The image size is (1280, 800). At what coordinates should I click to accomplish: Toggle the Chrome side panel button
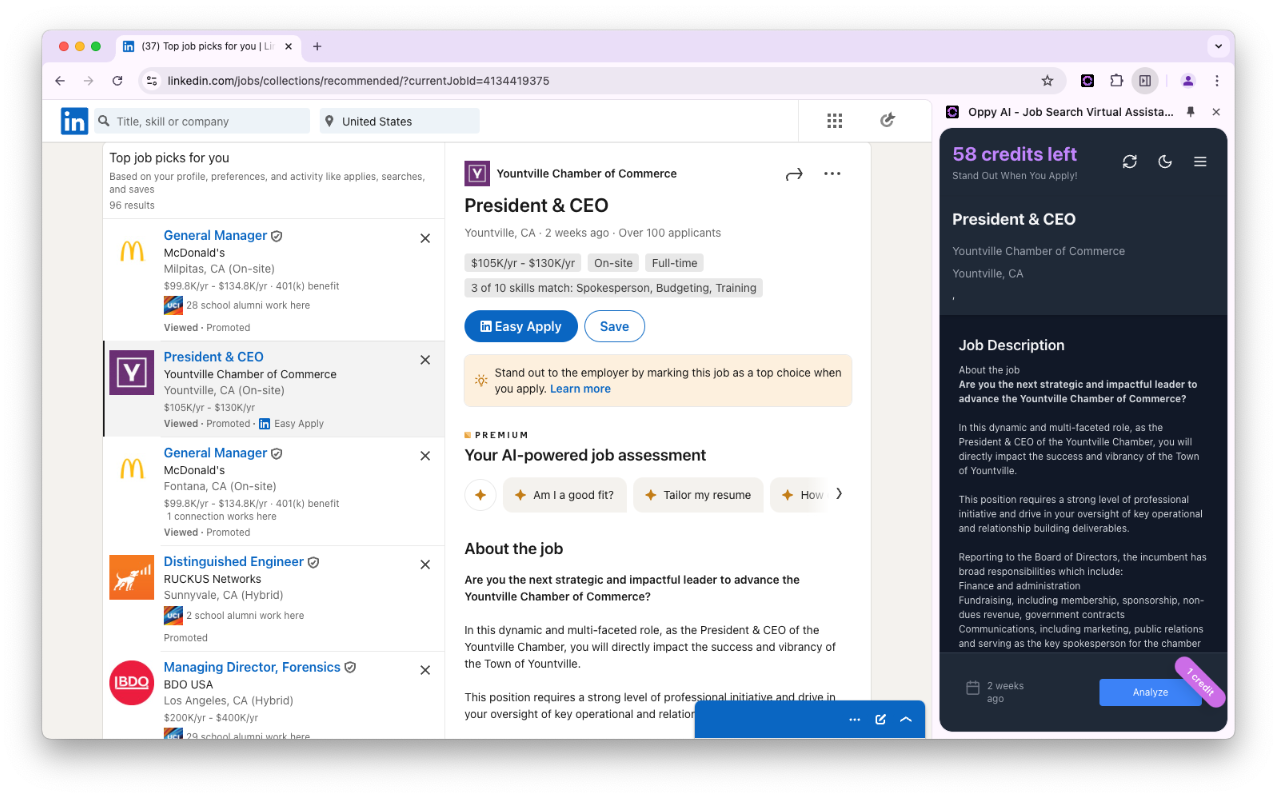point(1145,81)
